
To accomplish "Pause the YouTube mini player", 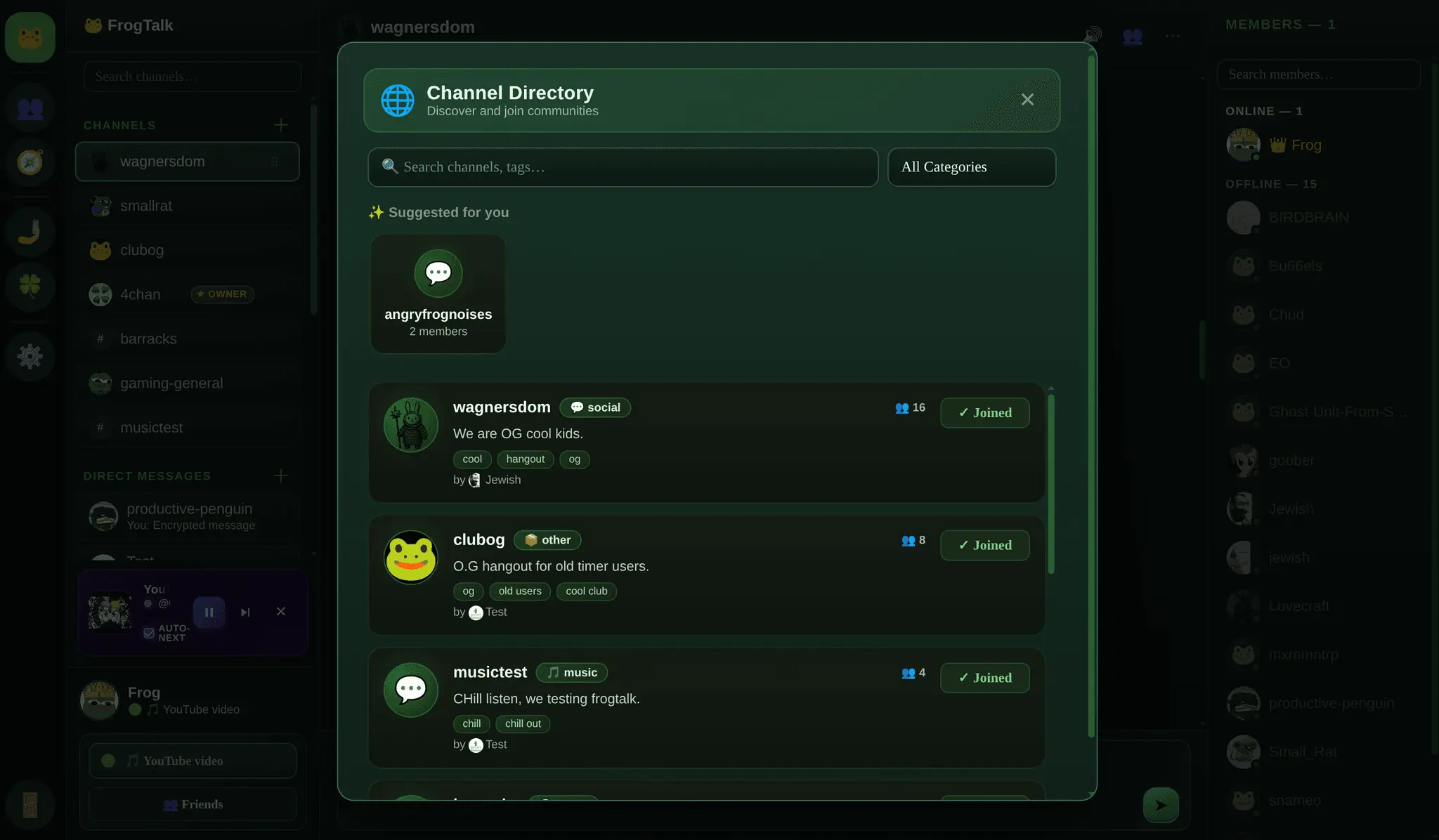I will (209, 612).
